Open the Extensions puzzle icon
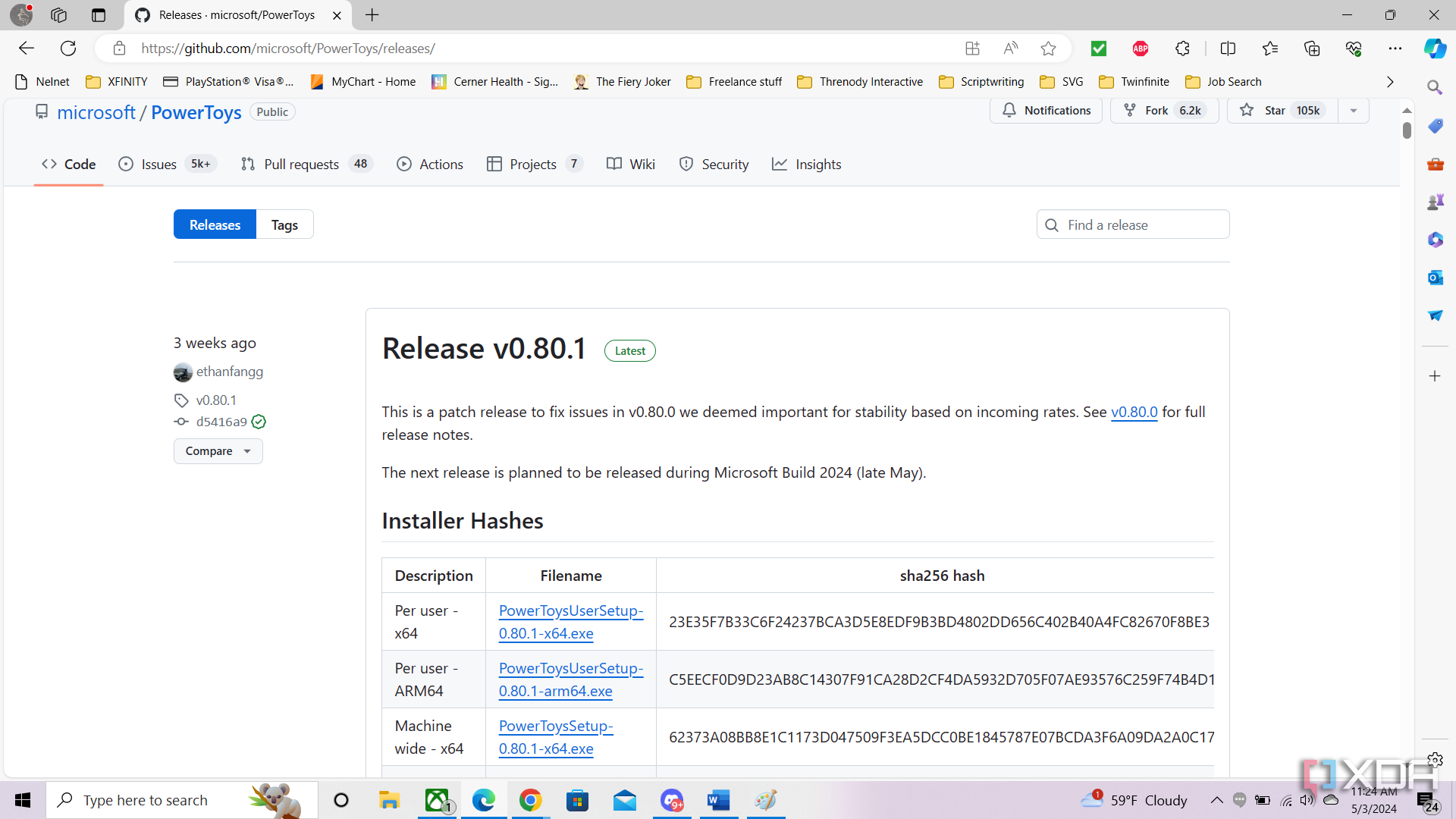Screen dimensions: 1456x819 (1182, 49)
